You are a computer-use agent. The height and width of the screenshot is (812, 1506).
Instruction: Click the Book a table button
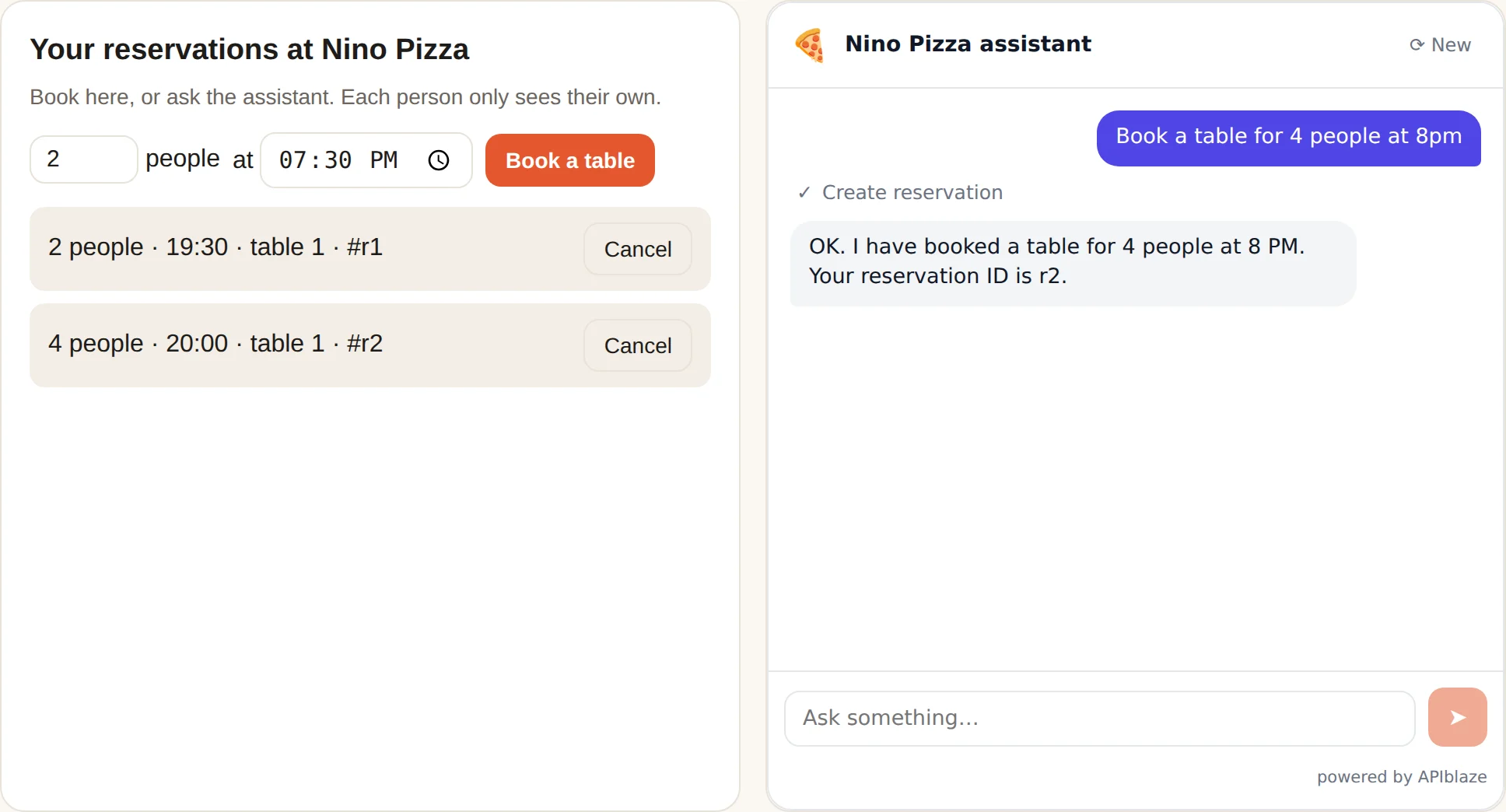tap(570, 160)
